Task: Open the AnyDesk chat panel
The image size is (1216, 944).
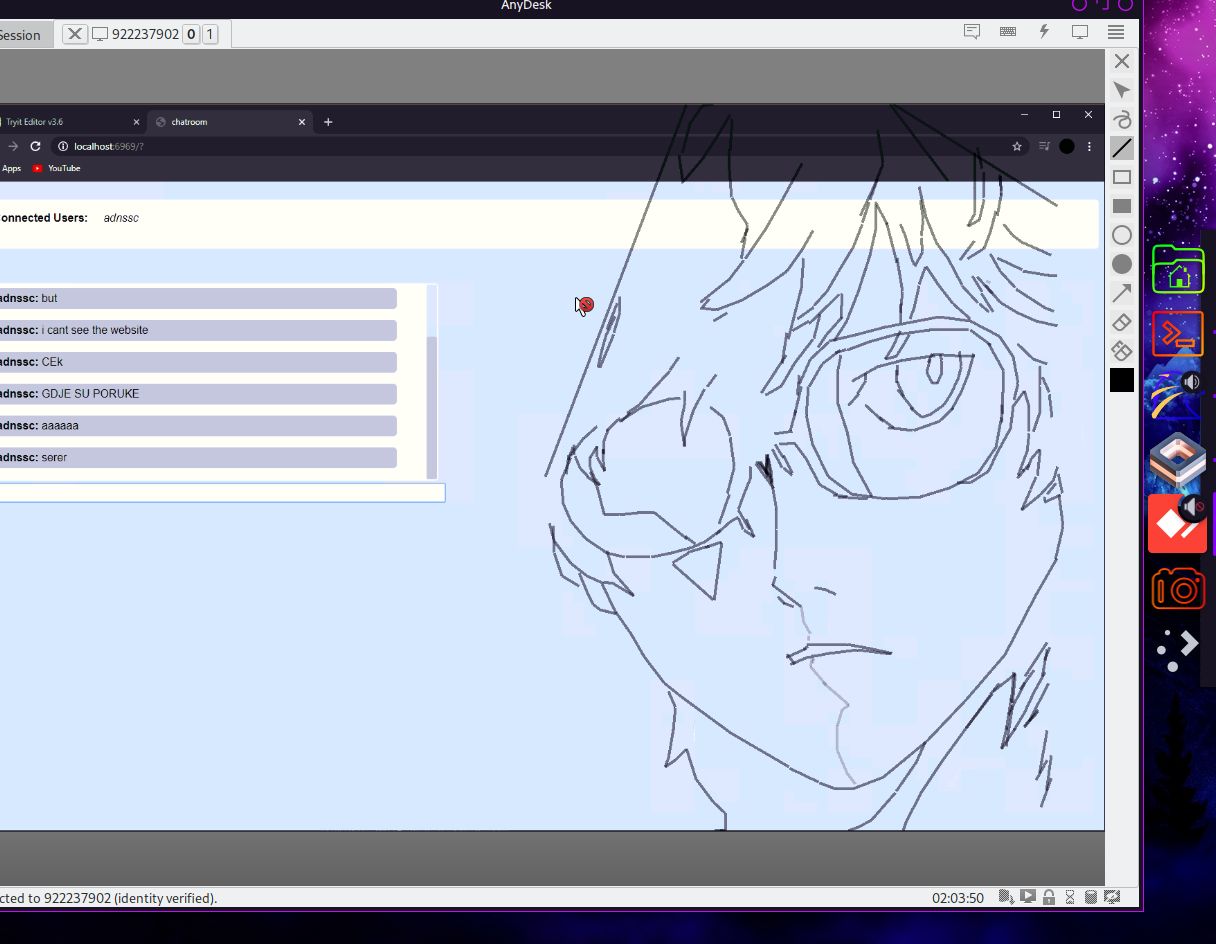Action: 971,31
